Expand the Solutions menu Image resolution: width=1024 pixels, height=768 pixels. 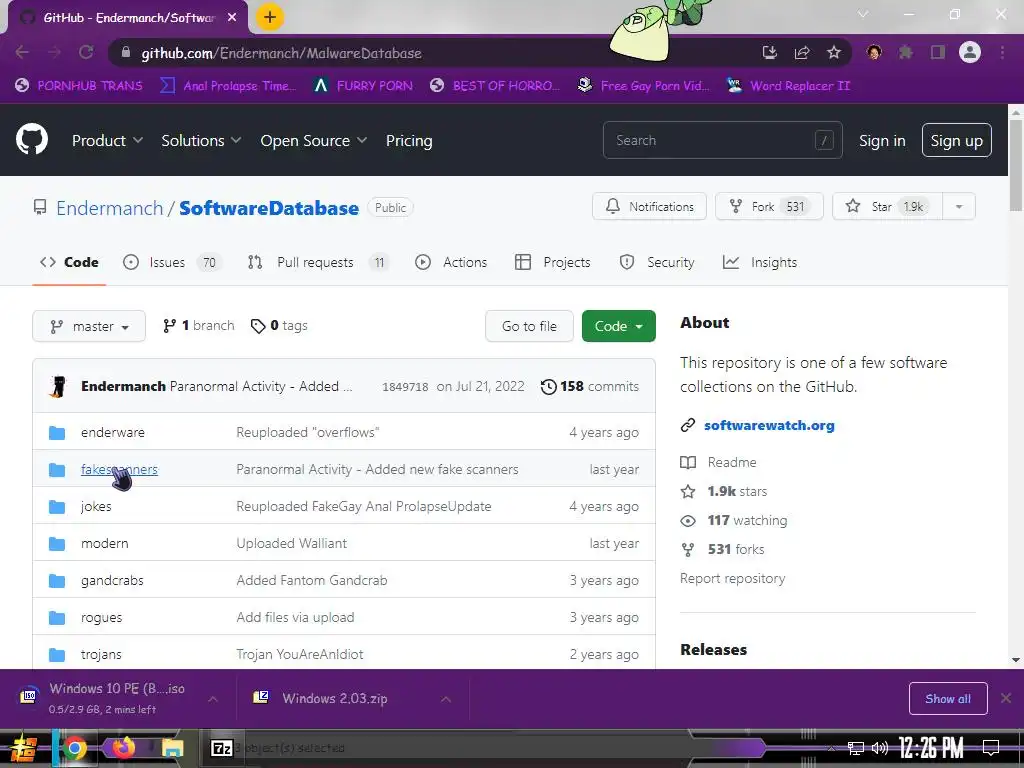coord(201,140)
